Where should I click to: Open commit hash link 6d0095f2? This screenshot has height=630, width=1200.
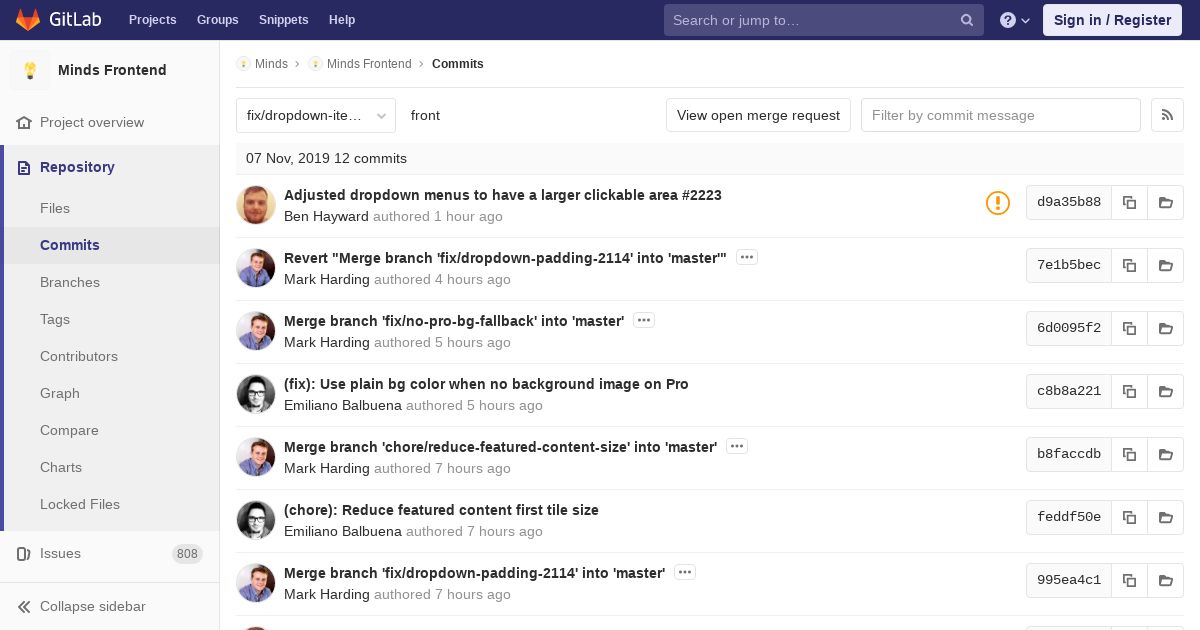coord(1068,328)
